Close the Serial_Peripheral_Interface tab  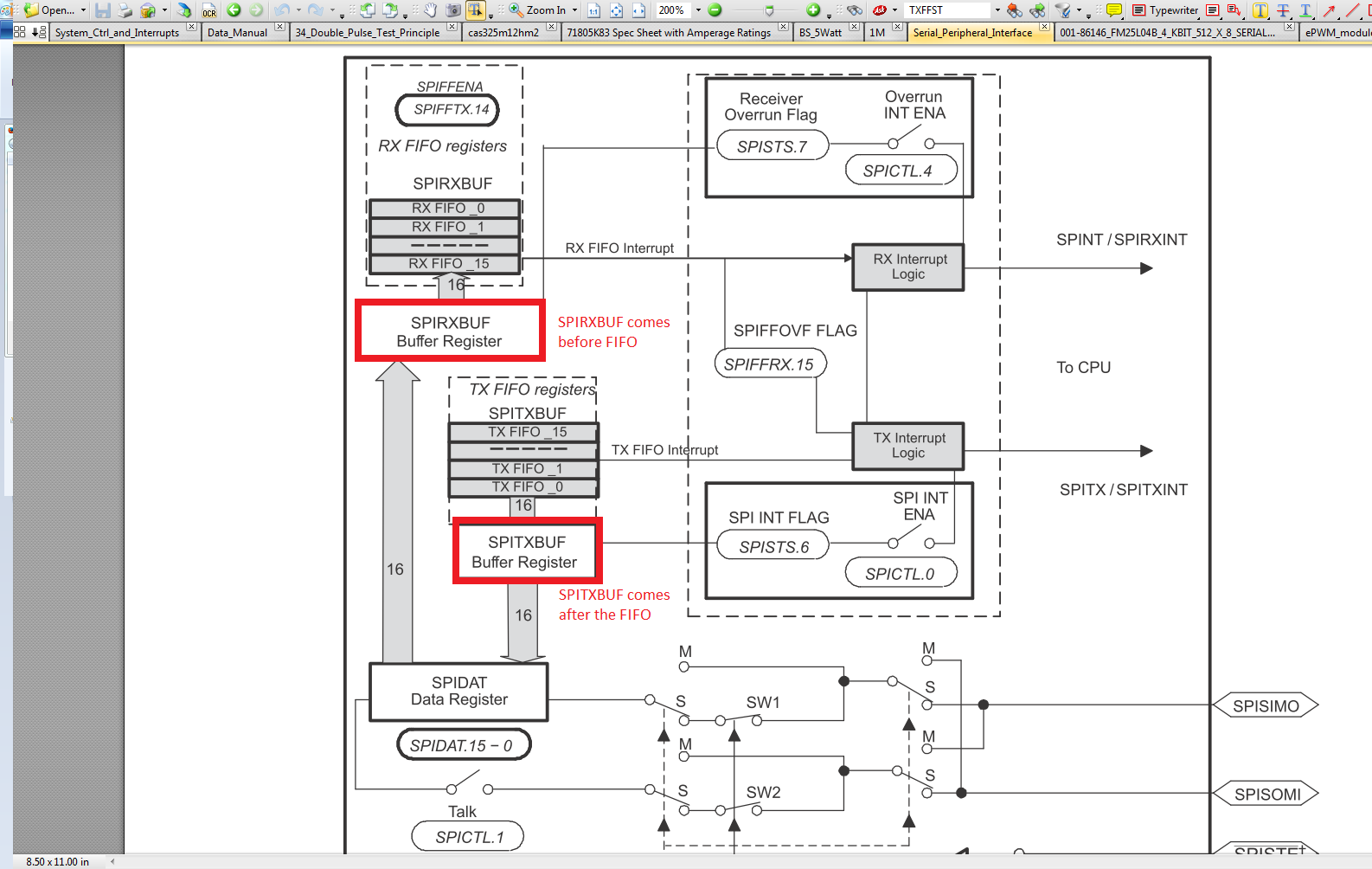[x=1044, y=27]
